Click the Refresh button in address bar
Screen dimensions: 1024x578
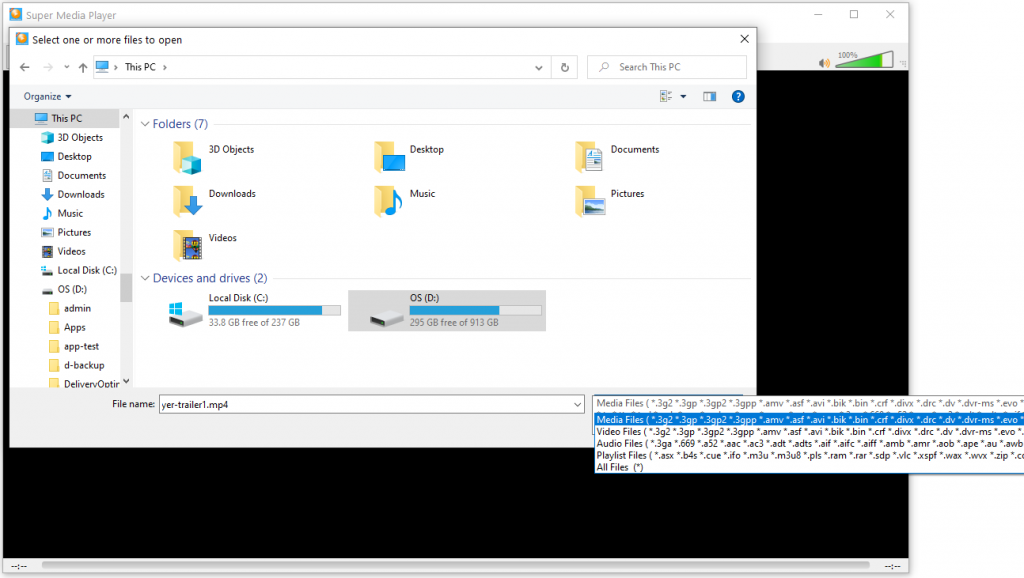[565, 67]
